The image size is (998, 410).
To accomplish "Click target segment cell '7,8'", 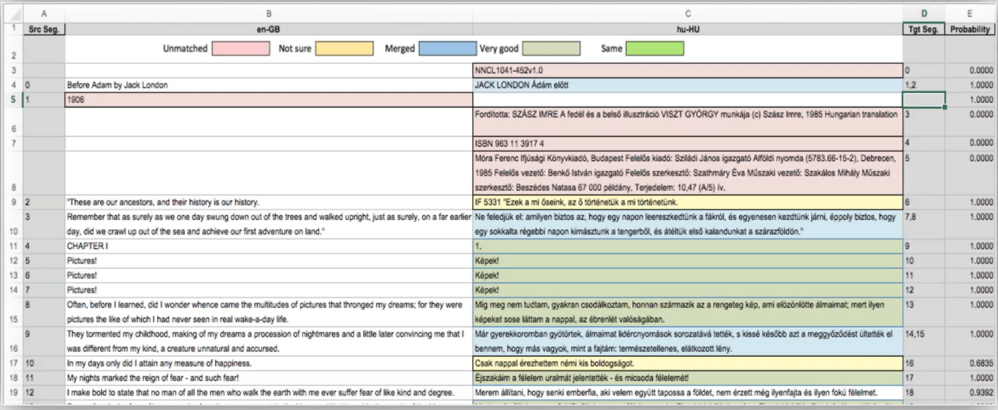I will coord(924,225).
